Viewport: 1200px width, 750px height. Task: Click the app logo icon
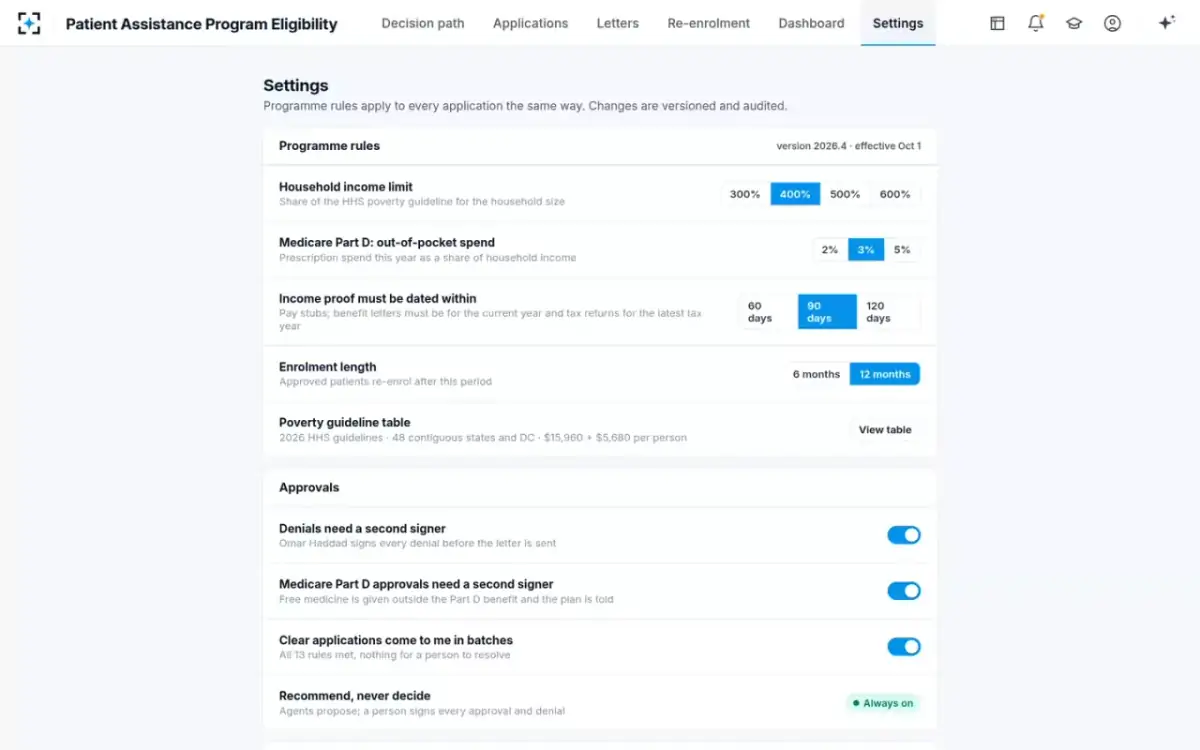point(30,23)
